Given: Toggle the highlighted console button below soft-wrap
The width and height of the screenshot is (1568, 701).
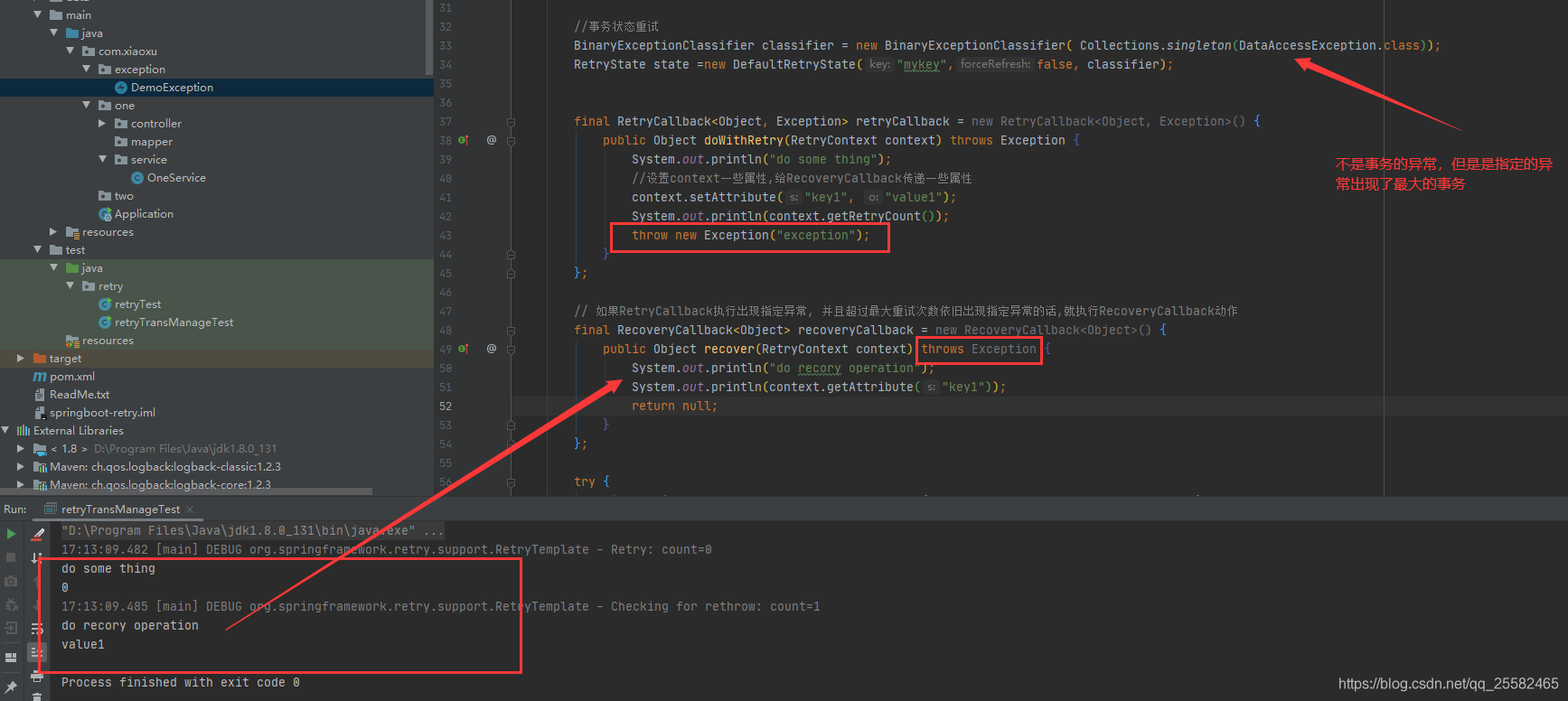Looking at the screenshot, I should click(x=37, y=651).
